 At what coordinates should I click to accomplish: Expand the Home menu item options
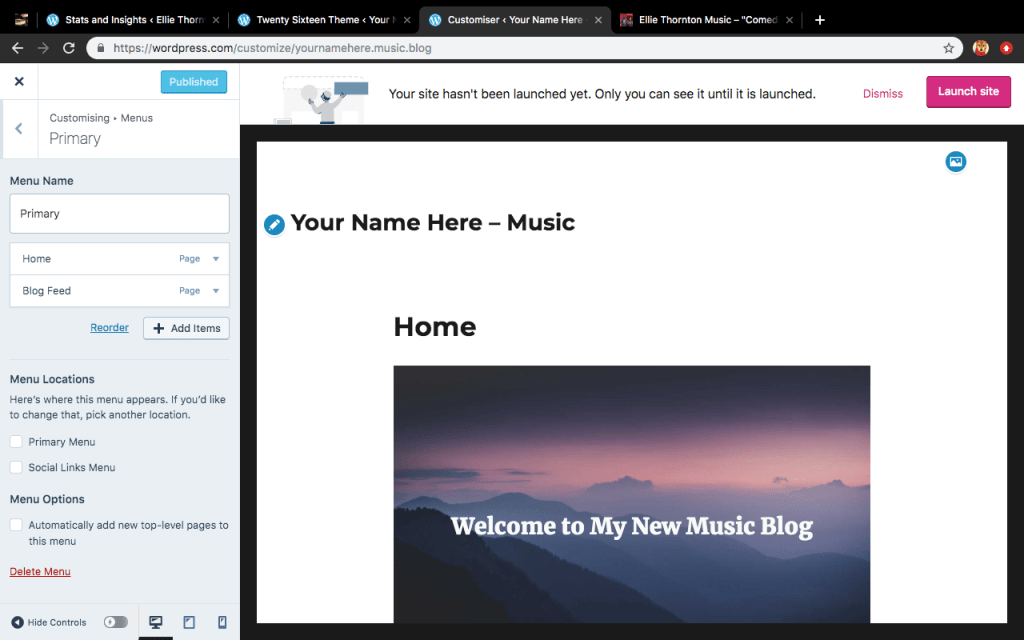click(x=215, y=259)
